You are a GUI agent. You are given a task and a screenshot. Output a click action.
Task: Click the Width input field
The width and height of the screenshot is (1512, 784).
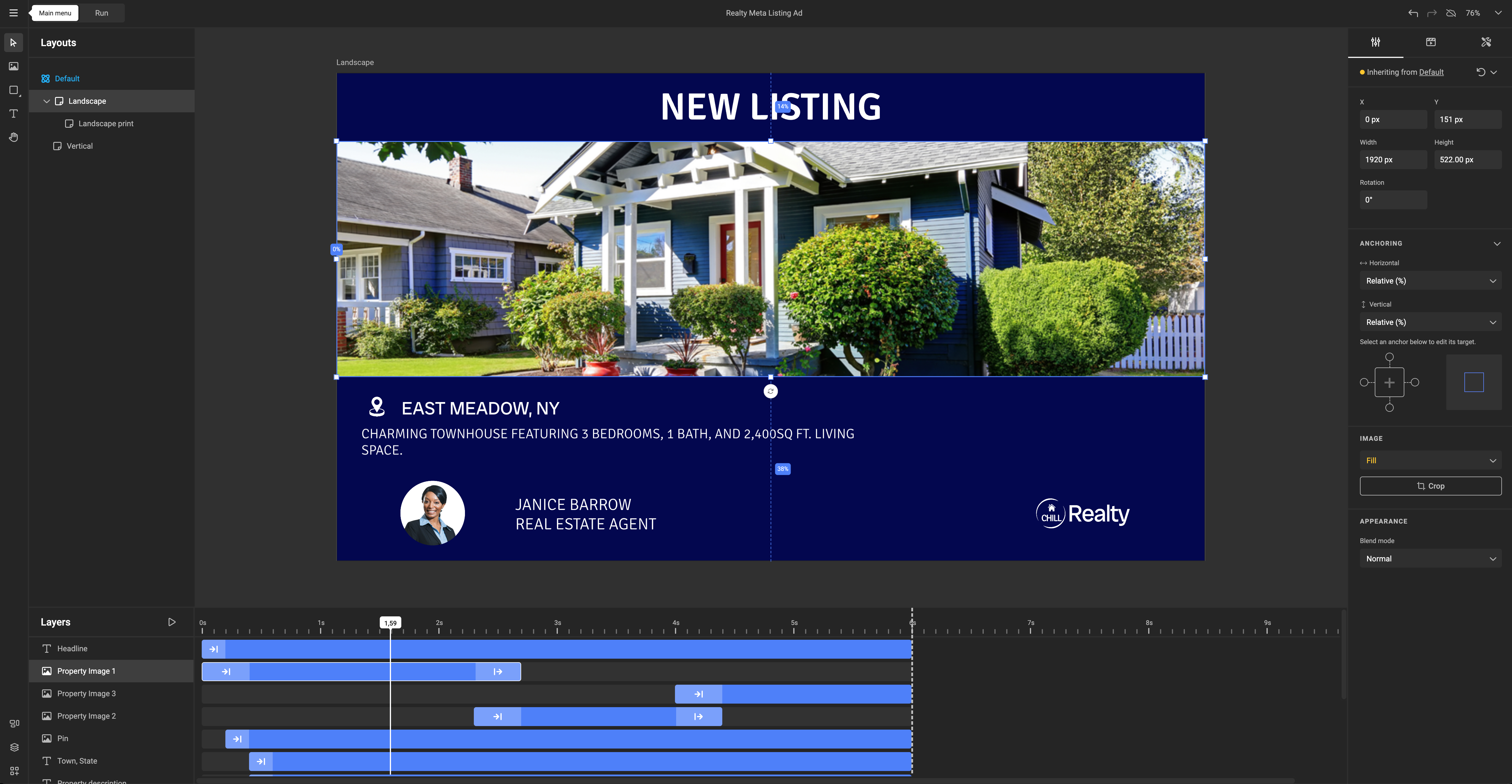(x=1393, y=160)
